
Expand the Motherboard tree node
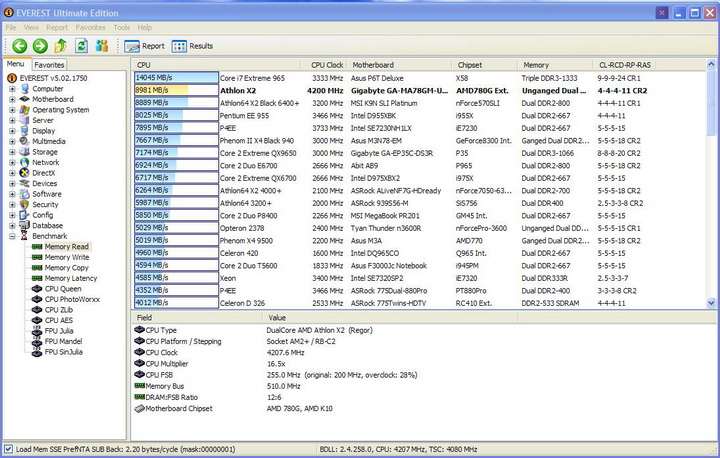[12, 99]
